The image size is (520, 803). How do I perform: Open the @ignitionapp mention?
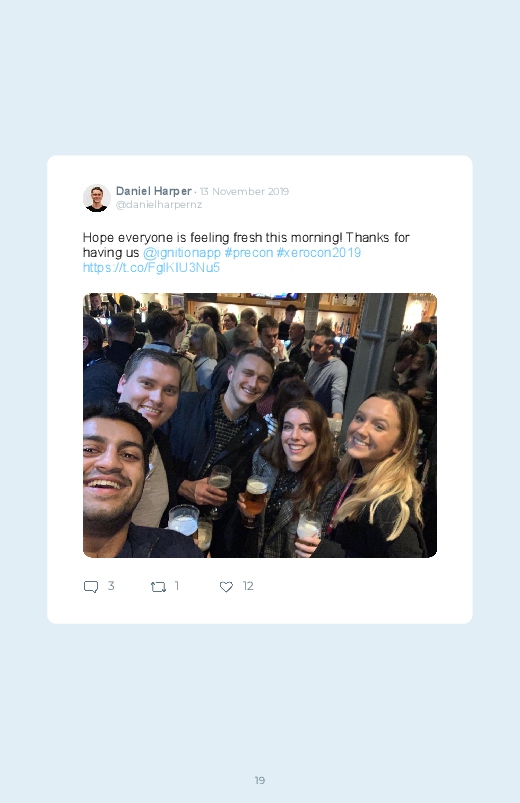pyautogui.click(x=182, y=252)
